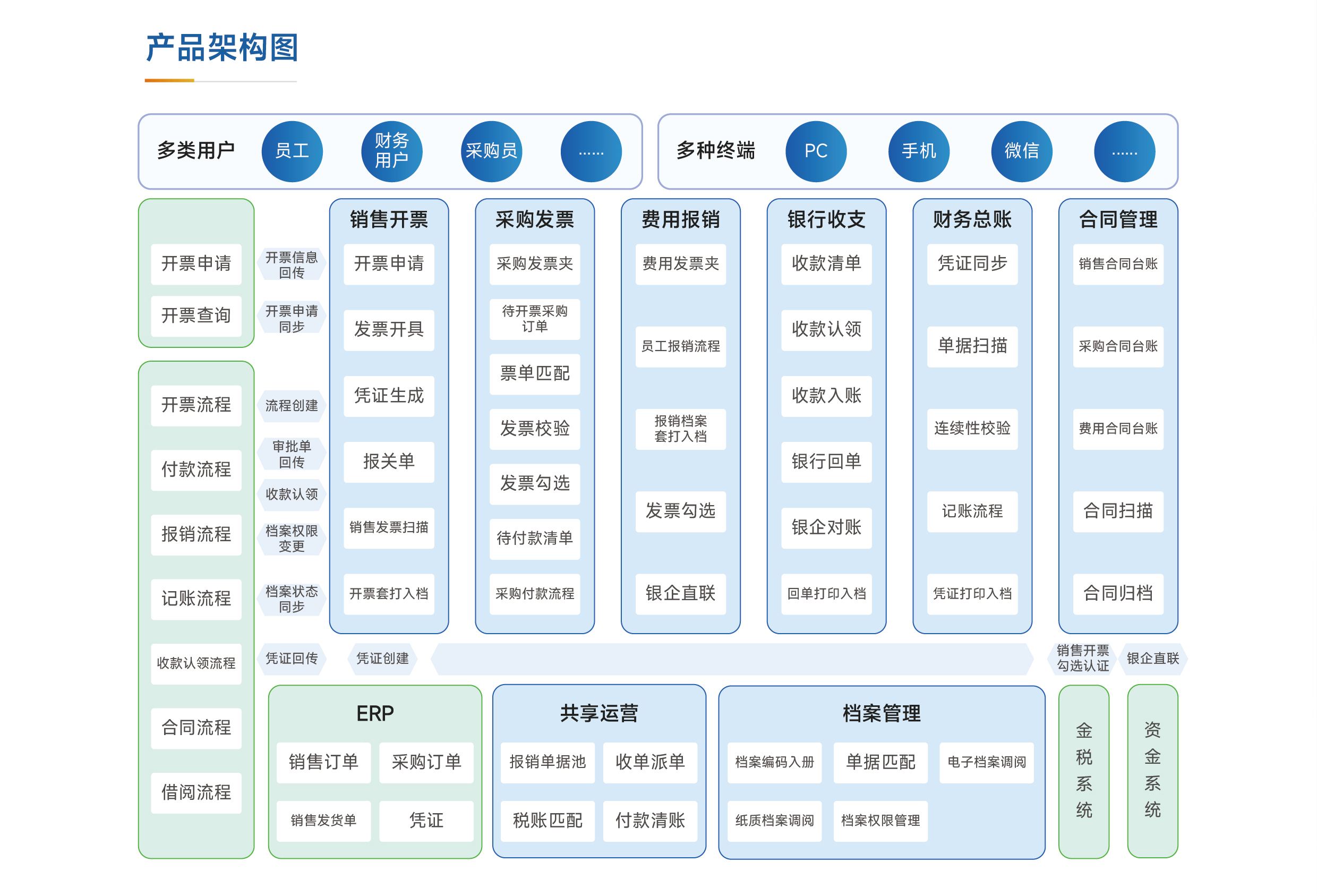Viewport: 1317px width, 896px height.
Task: Click the 凭证创建 arrow tag
Action: [382, 659]
